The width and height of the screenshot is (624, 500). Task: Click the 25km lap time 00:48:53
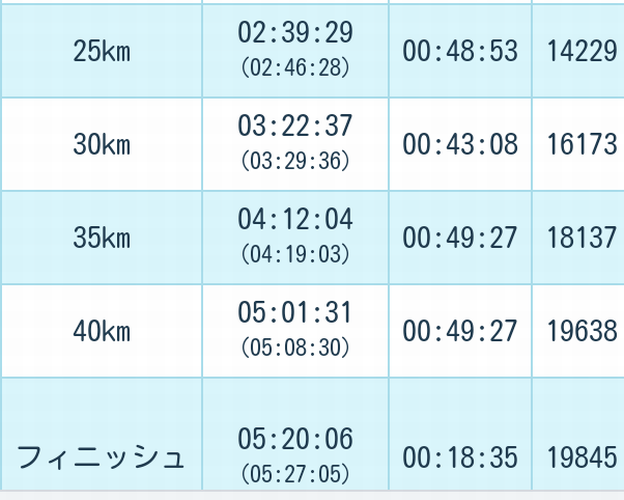pyautogui.click(x=460, y=51)
